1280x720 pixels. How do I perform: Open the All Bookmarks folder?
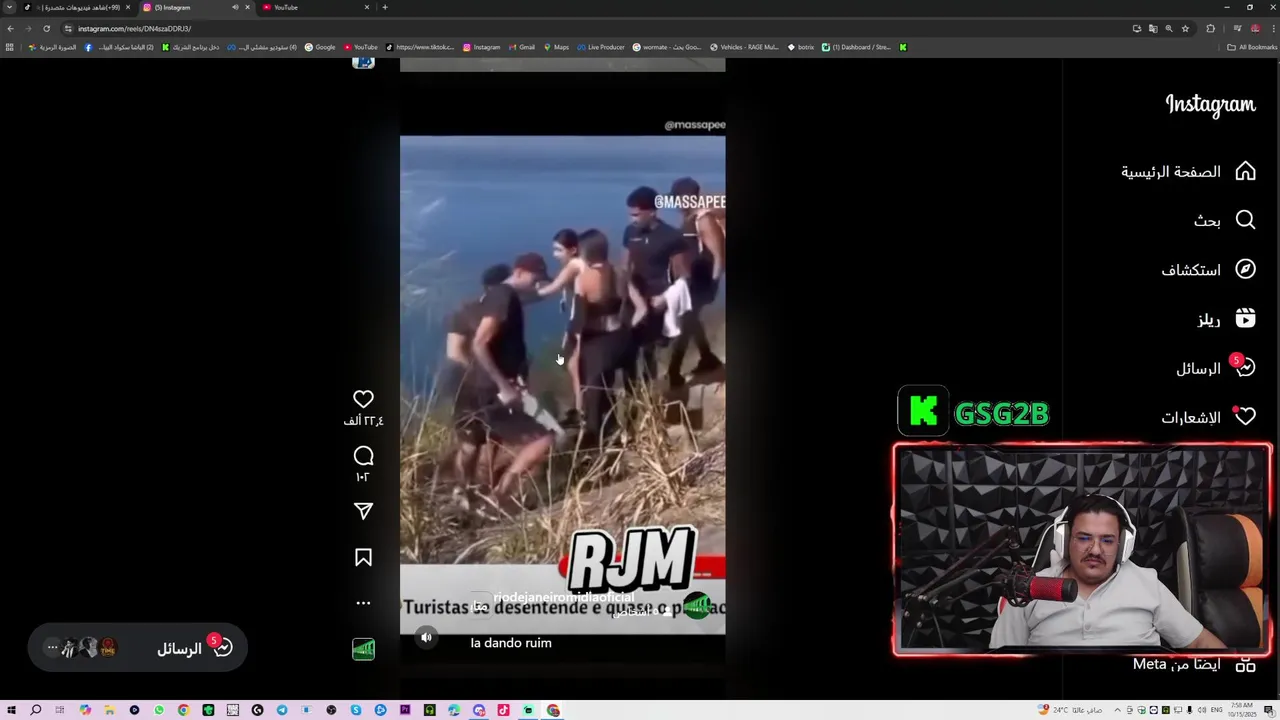point(1252,47)
